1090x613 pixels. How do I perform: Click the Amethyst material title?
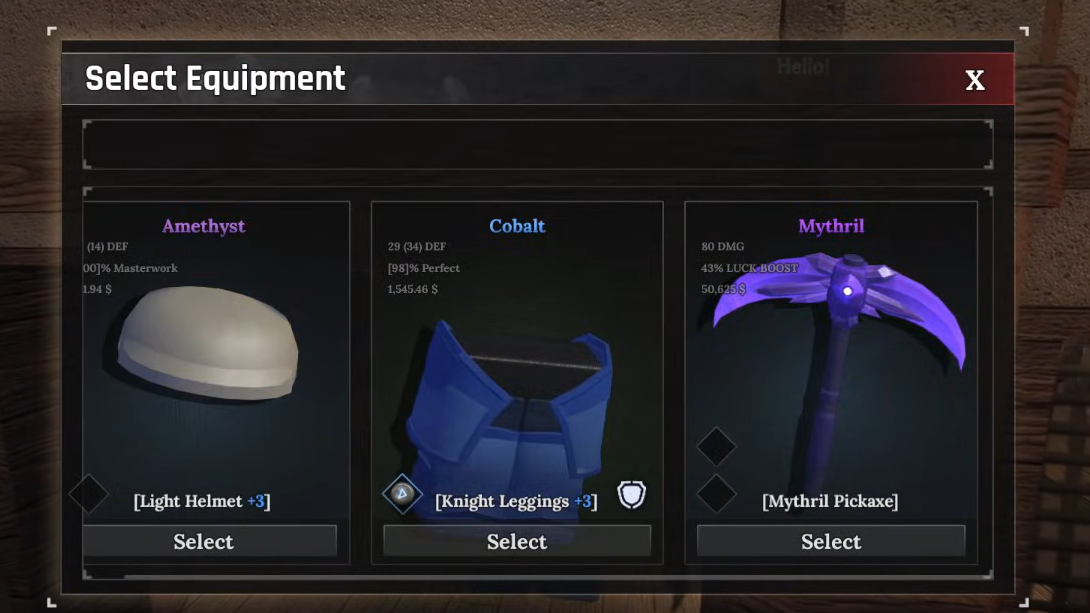click(x=203, y=226)
